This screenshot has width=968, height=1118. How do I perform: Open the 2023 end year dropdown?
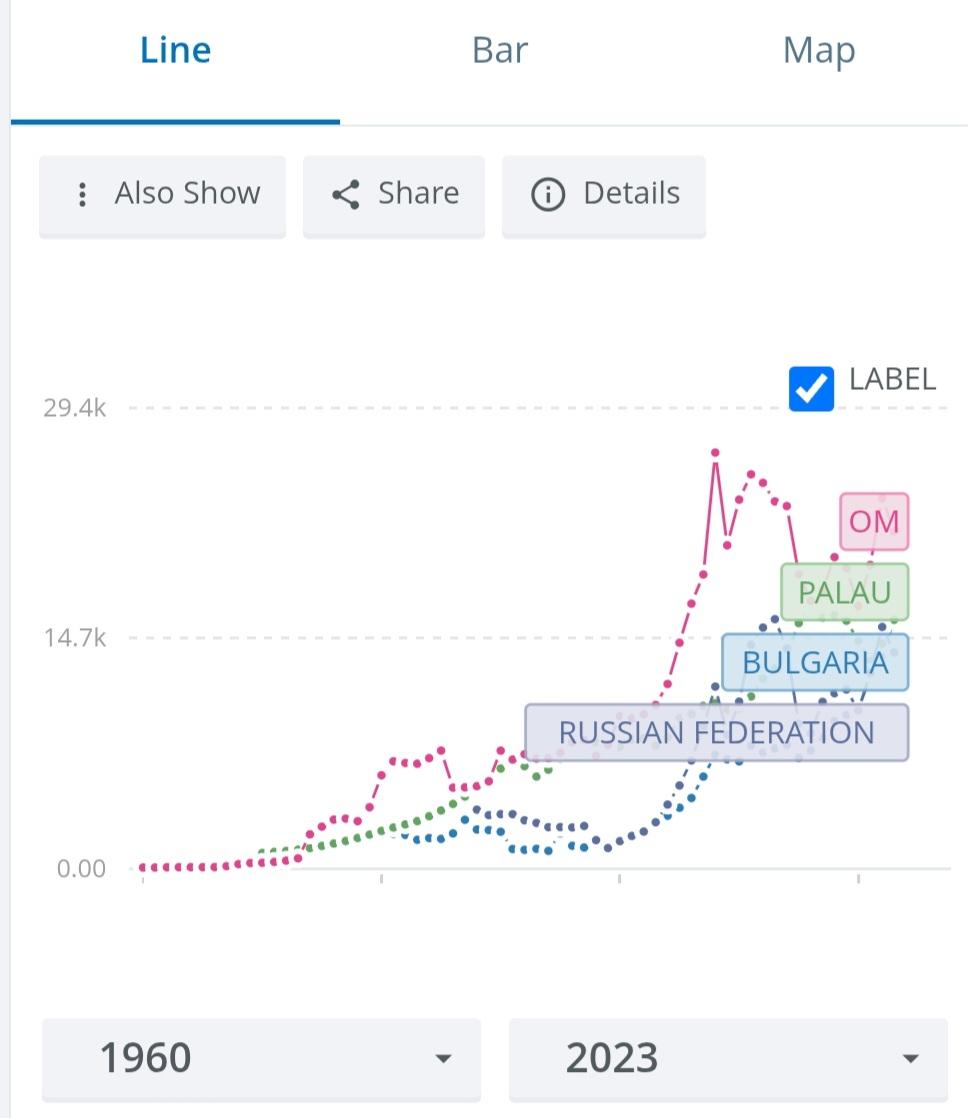point(728,1060)
